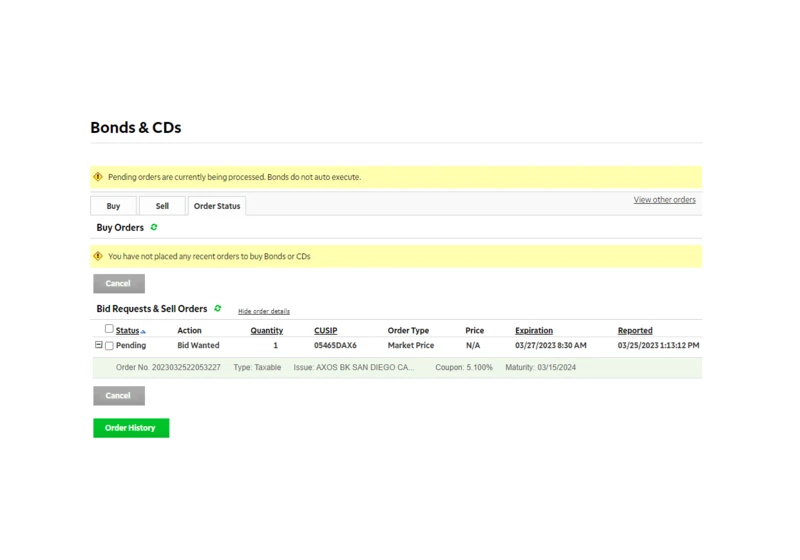Click Cancel button under Buy Orders
Image resolution: width=800 pixels, height=560 pixels.
pos(119,284)
